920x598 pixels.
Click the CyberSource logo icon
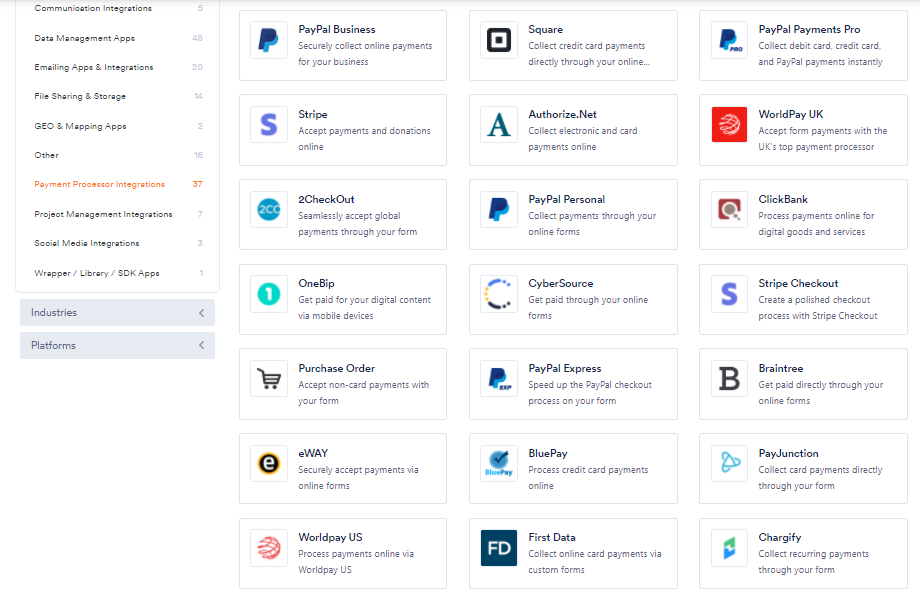499,294
